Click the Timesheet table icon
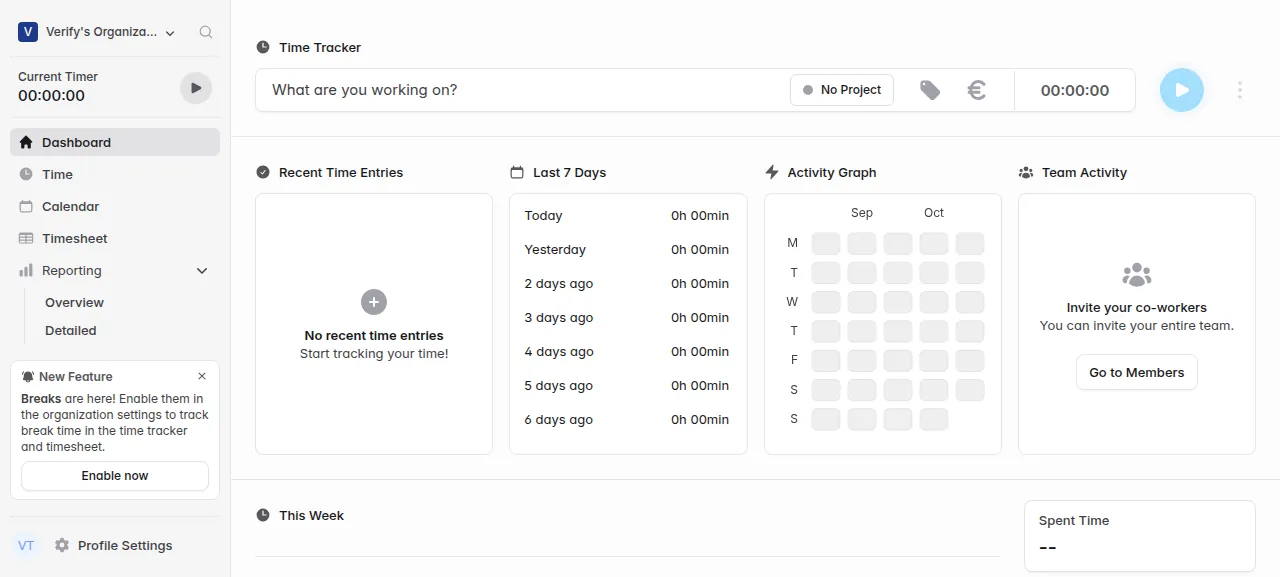Viewport: 1280px width, 577px height. (26, 238)
